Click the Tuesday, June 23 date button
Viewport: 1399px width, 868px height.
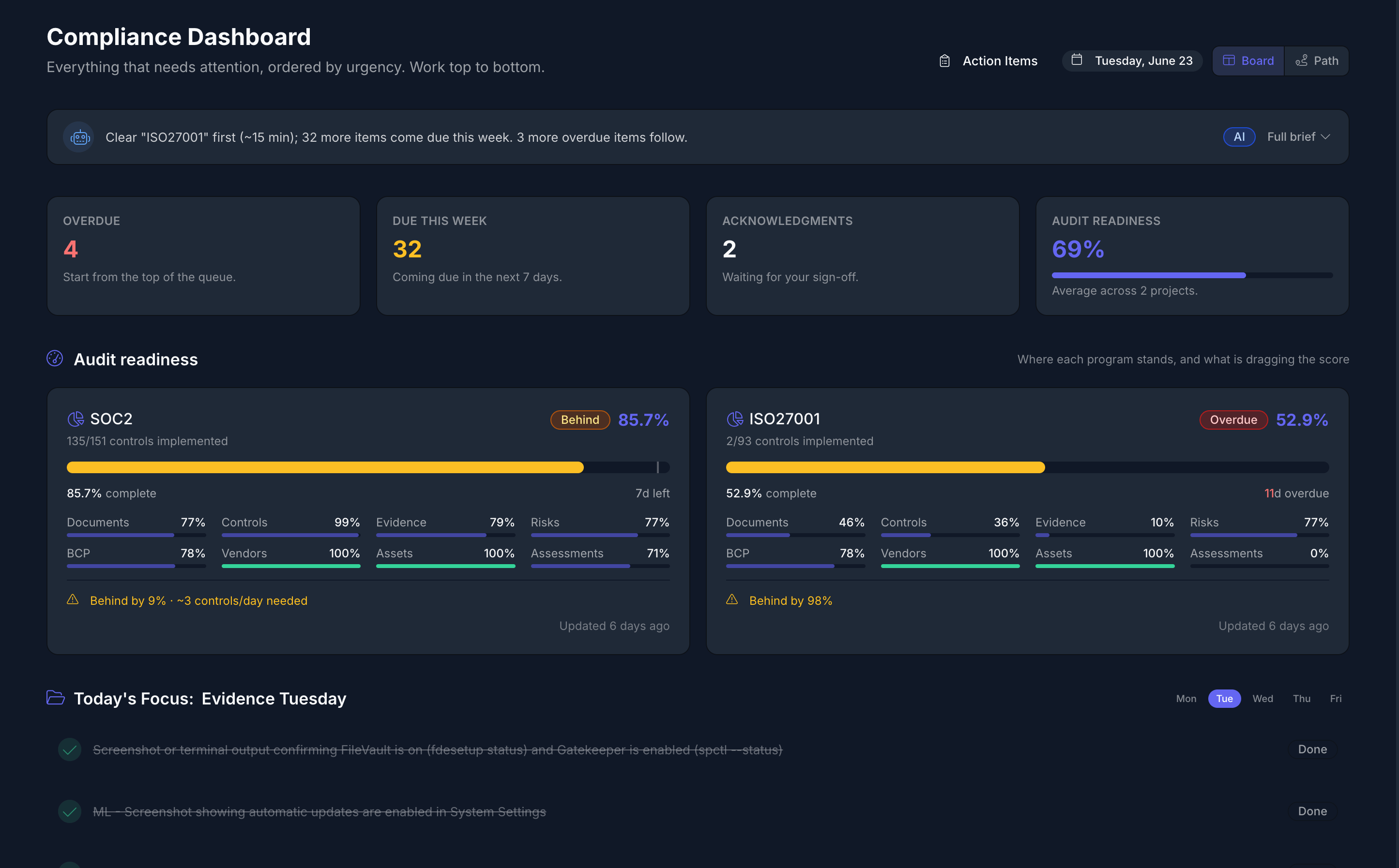(1132, 61)
